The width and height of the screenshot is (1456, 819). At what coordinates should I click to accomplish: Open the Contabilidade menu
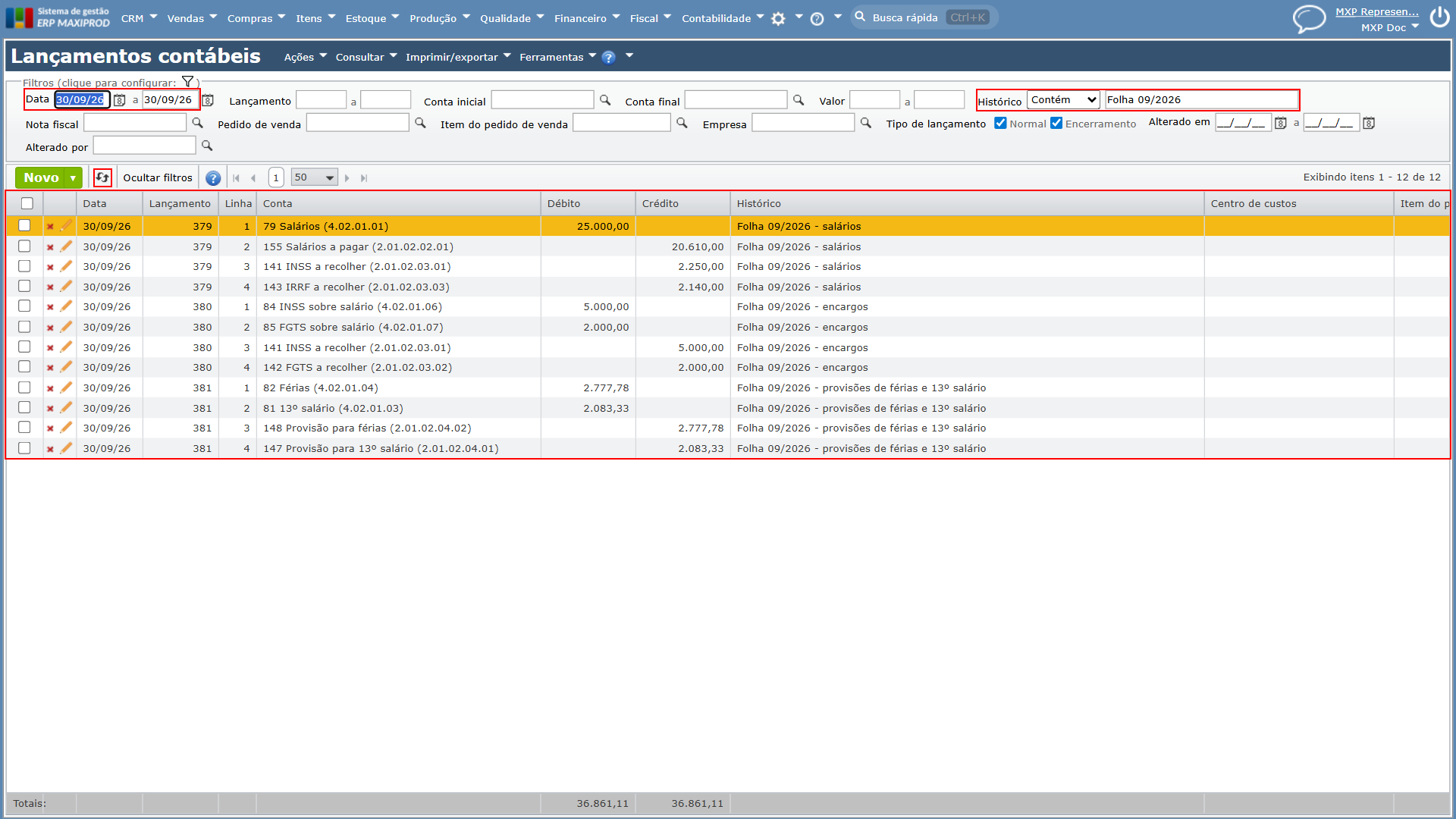tap(723, 18)
